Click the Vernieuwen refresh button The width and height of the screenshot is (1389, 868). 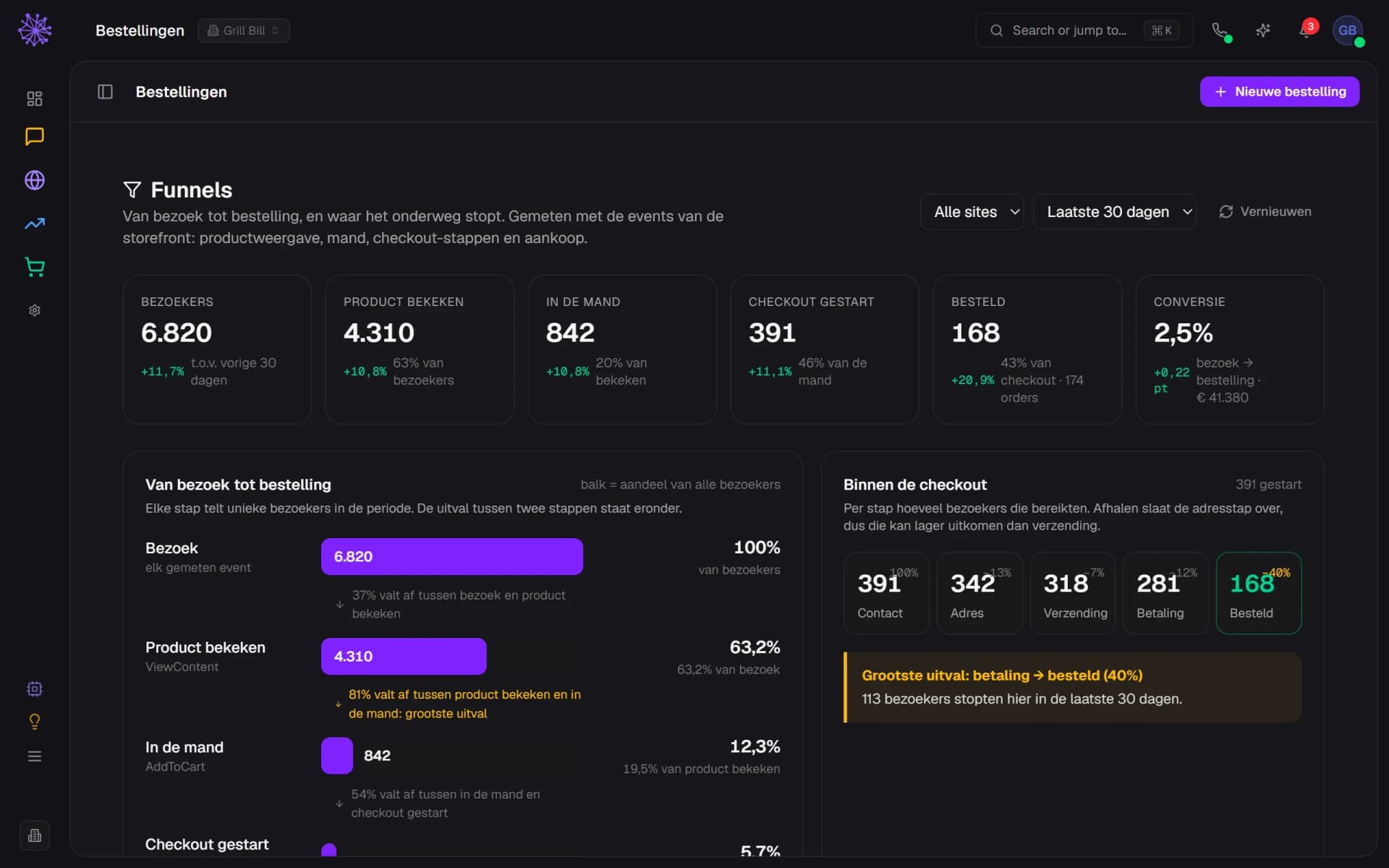tap(1265, 212)
